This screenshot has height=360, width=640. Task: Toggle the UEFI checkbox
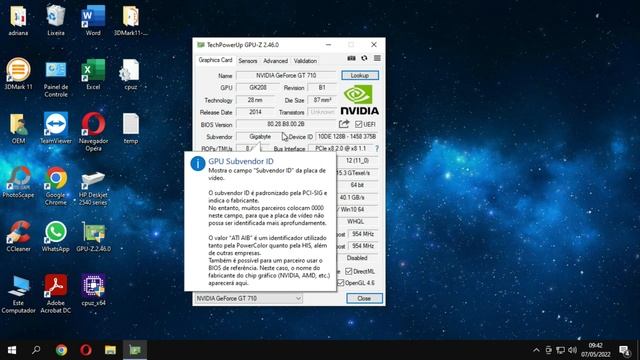point(358,124)
